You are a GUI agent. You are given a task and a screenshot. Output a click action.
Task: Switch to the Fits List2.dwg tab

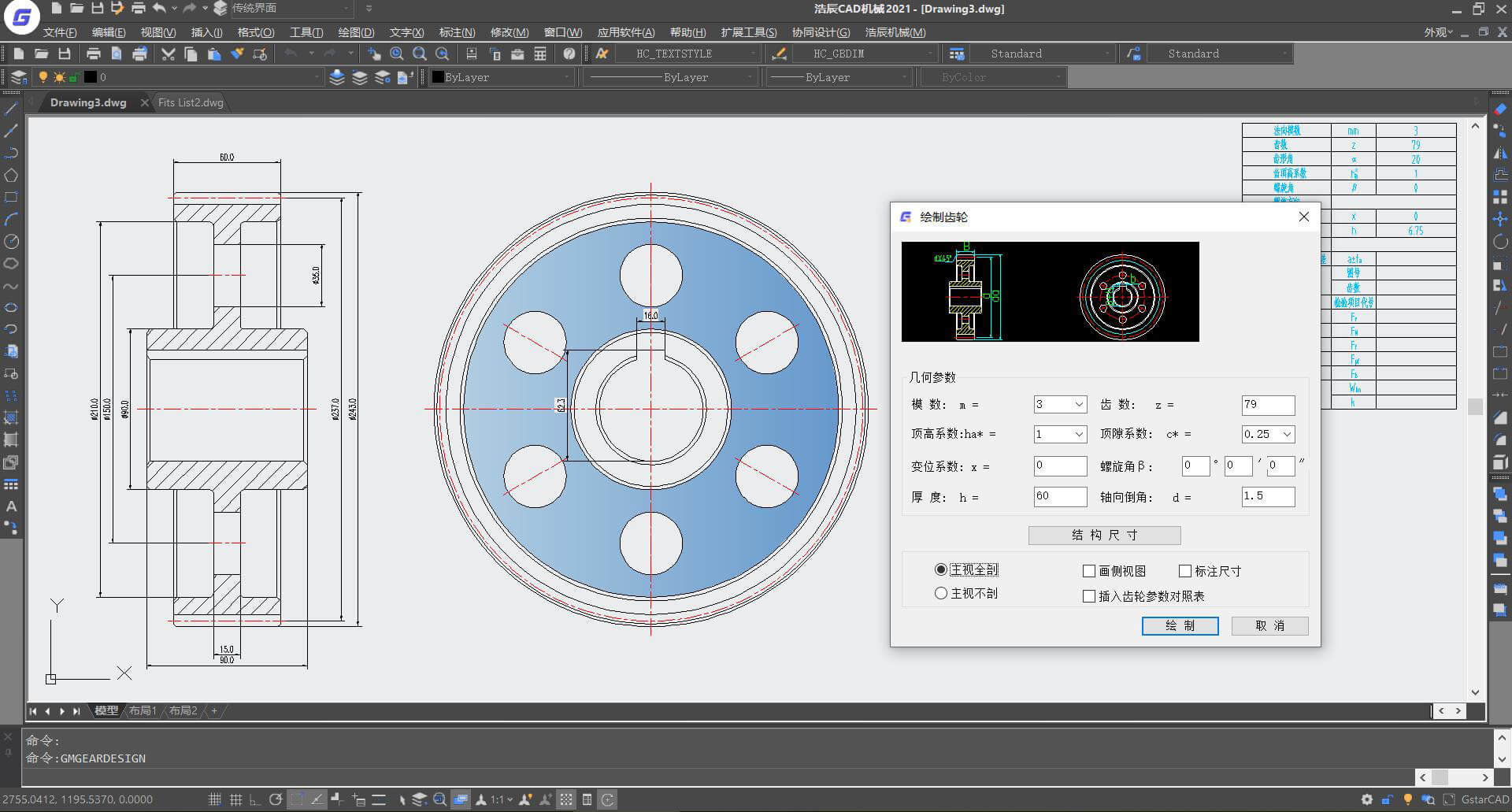click(191, 102)
